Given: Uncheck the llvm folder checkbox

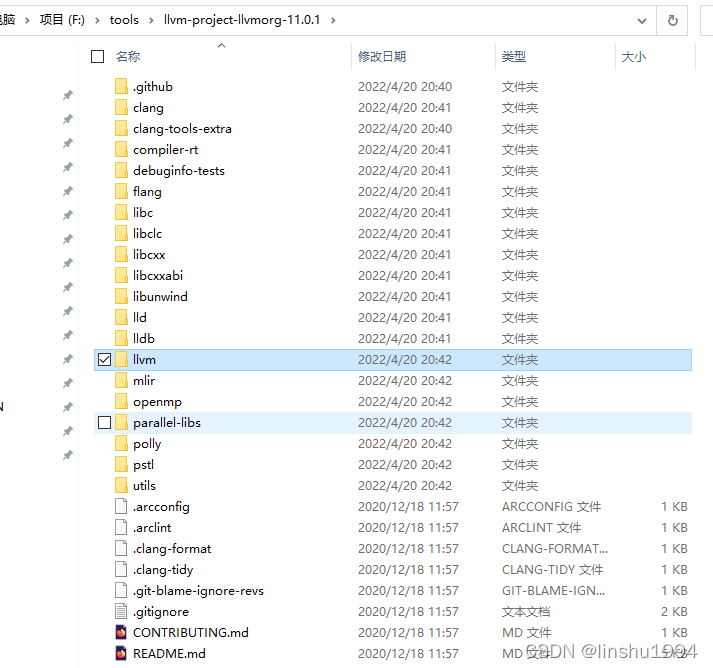Looking at the screenshot, I should [105, 359].
